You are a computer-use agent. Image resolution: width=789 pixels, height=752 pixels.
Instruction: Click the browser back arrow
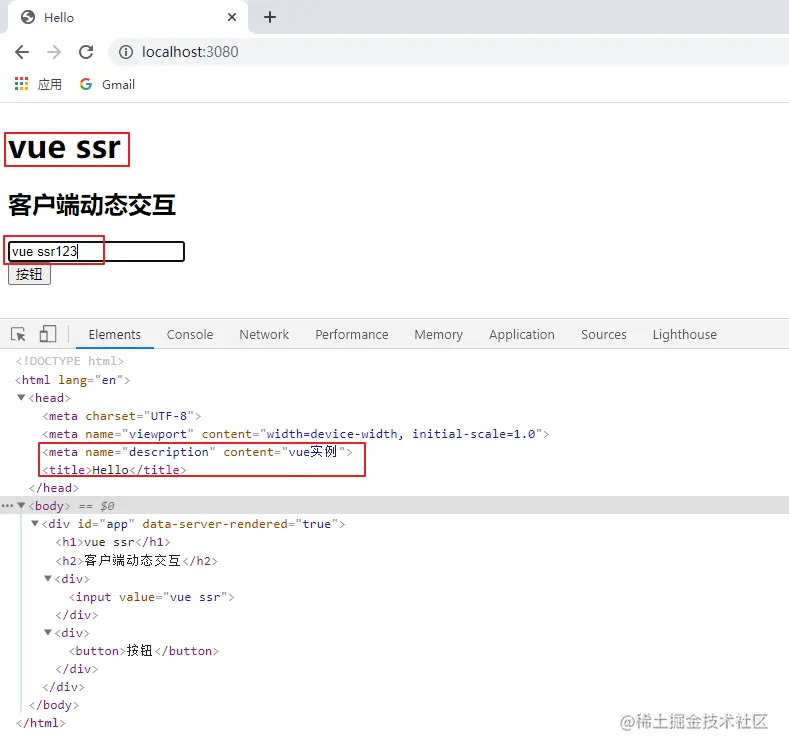point(22,52)
